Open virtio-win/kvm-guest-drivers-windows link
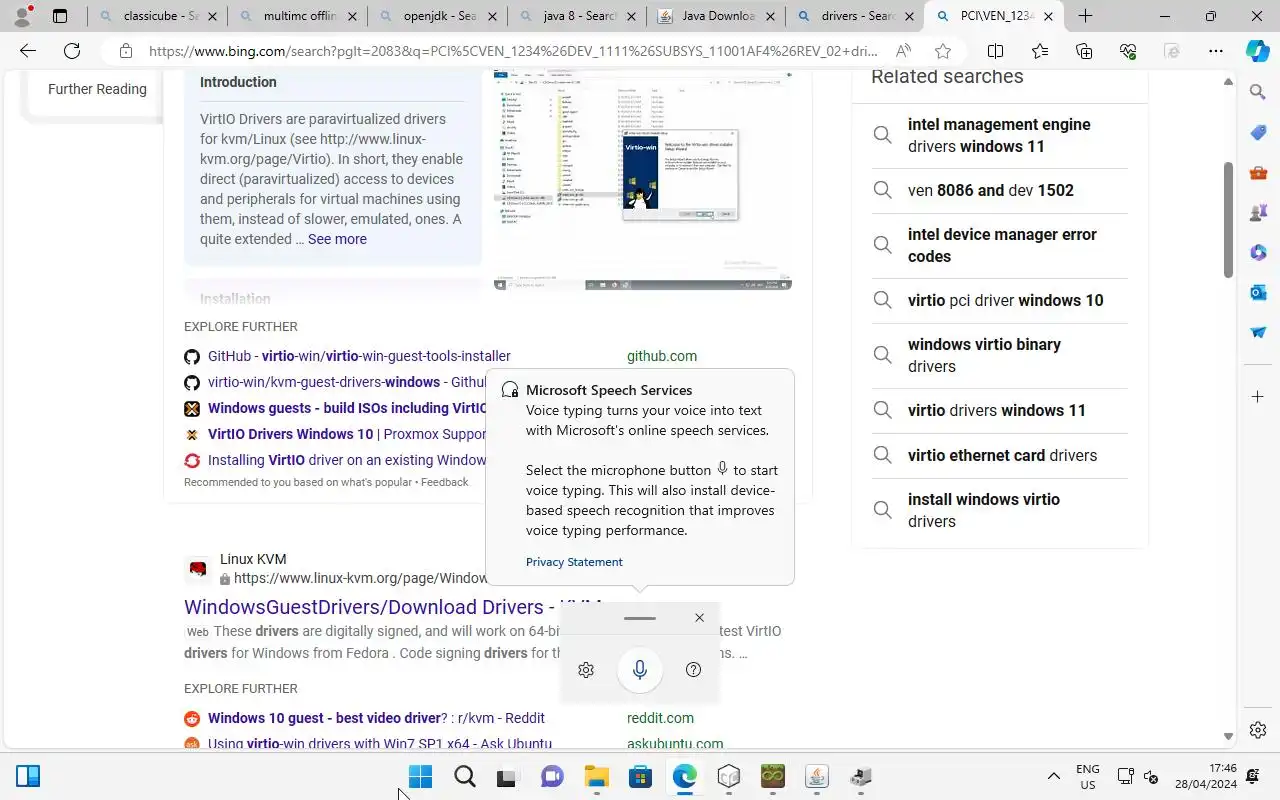 coord(347,382)
